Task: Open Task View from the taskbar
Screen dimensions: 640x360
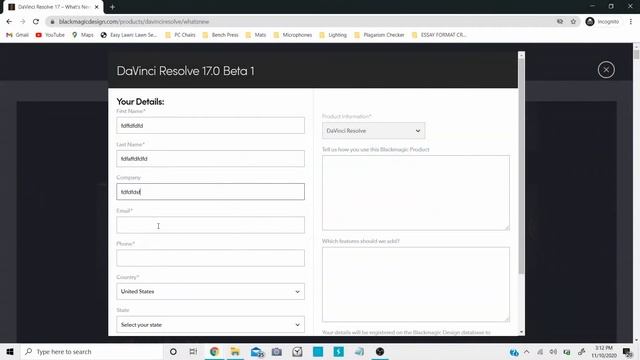Action: pos(193,351)
